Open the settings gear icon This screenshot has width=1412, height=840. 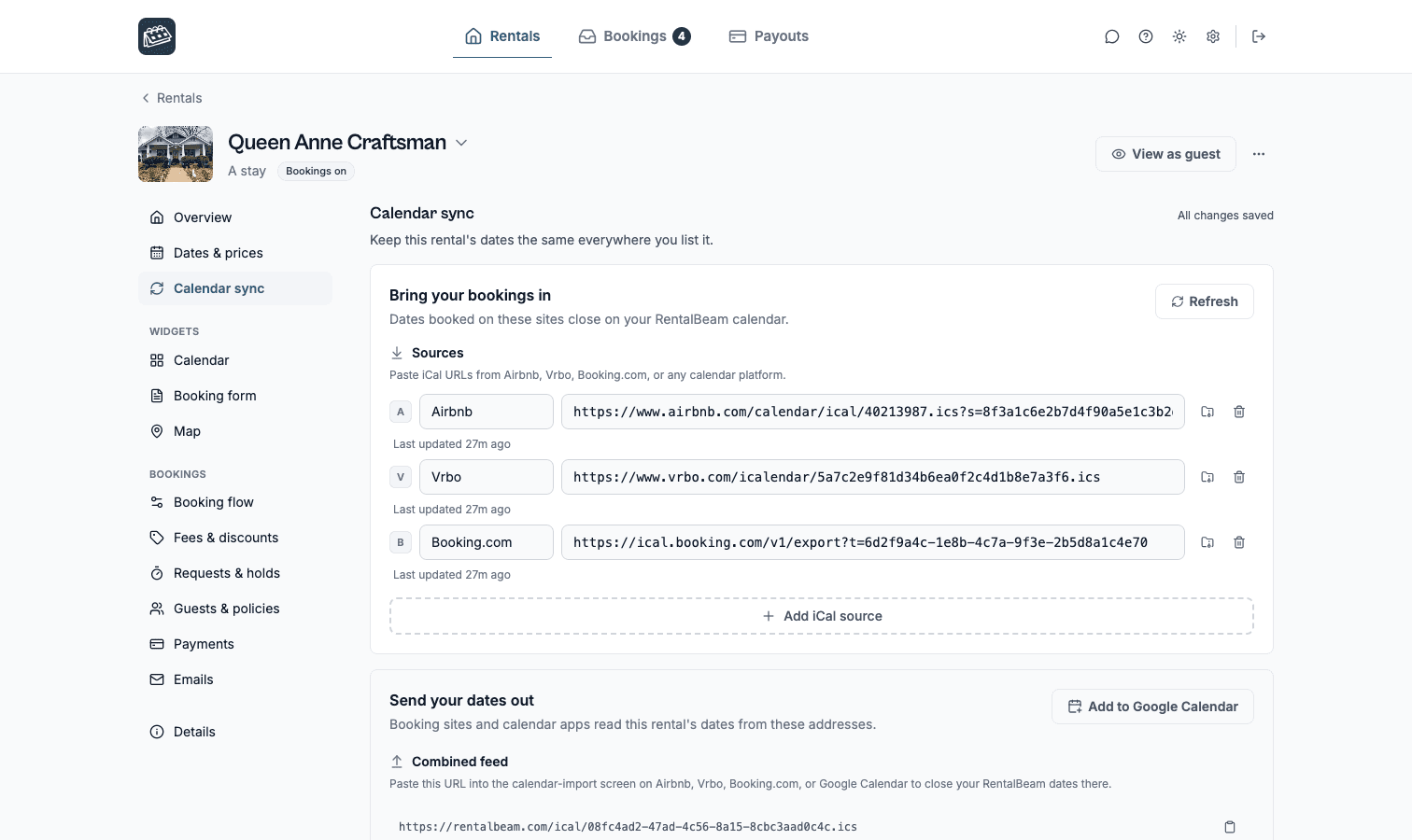(1213, 36)
